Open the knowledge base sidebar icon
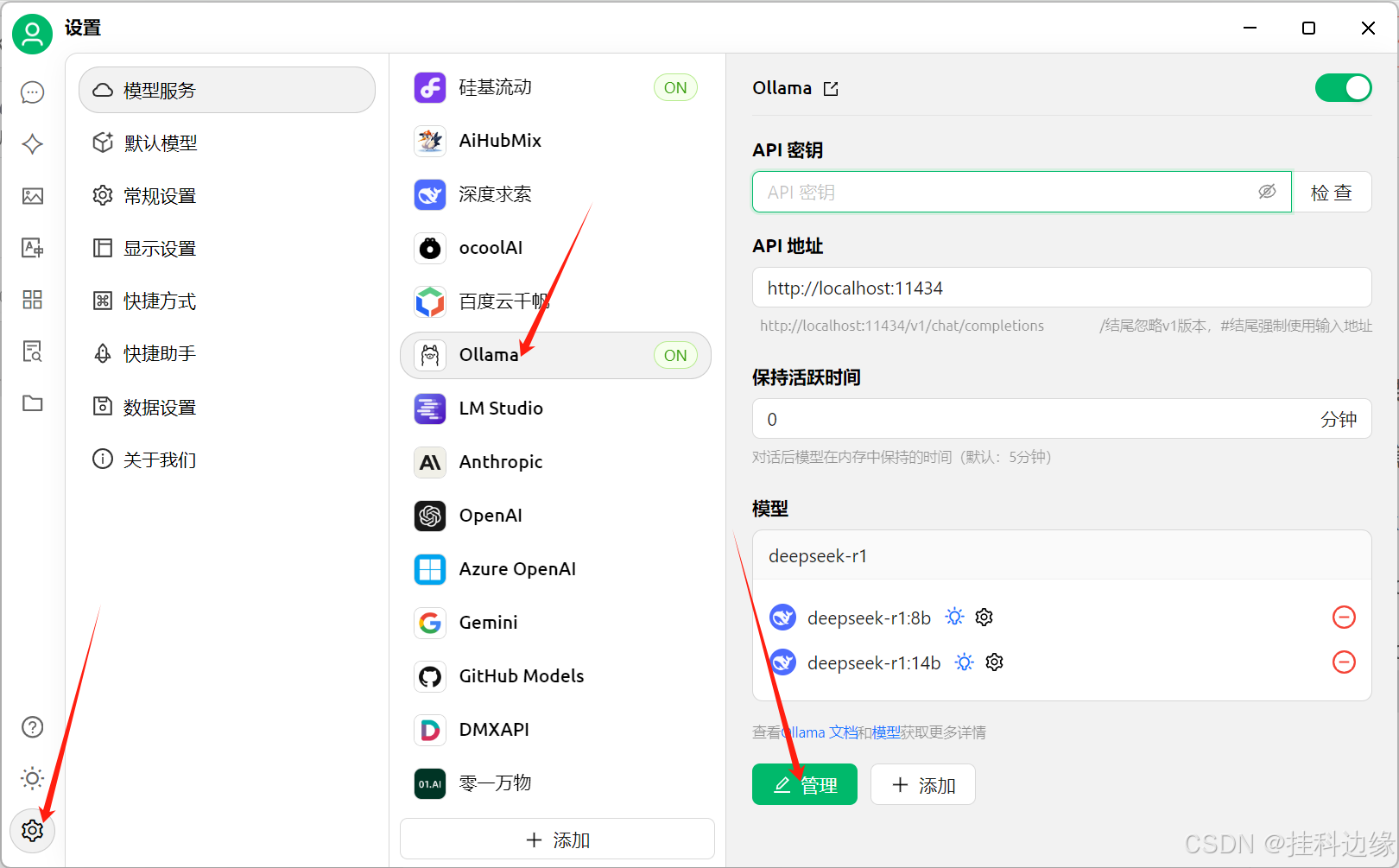 click(x=33, y=352)
